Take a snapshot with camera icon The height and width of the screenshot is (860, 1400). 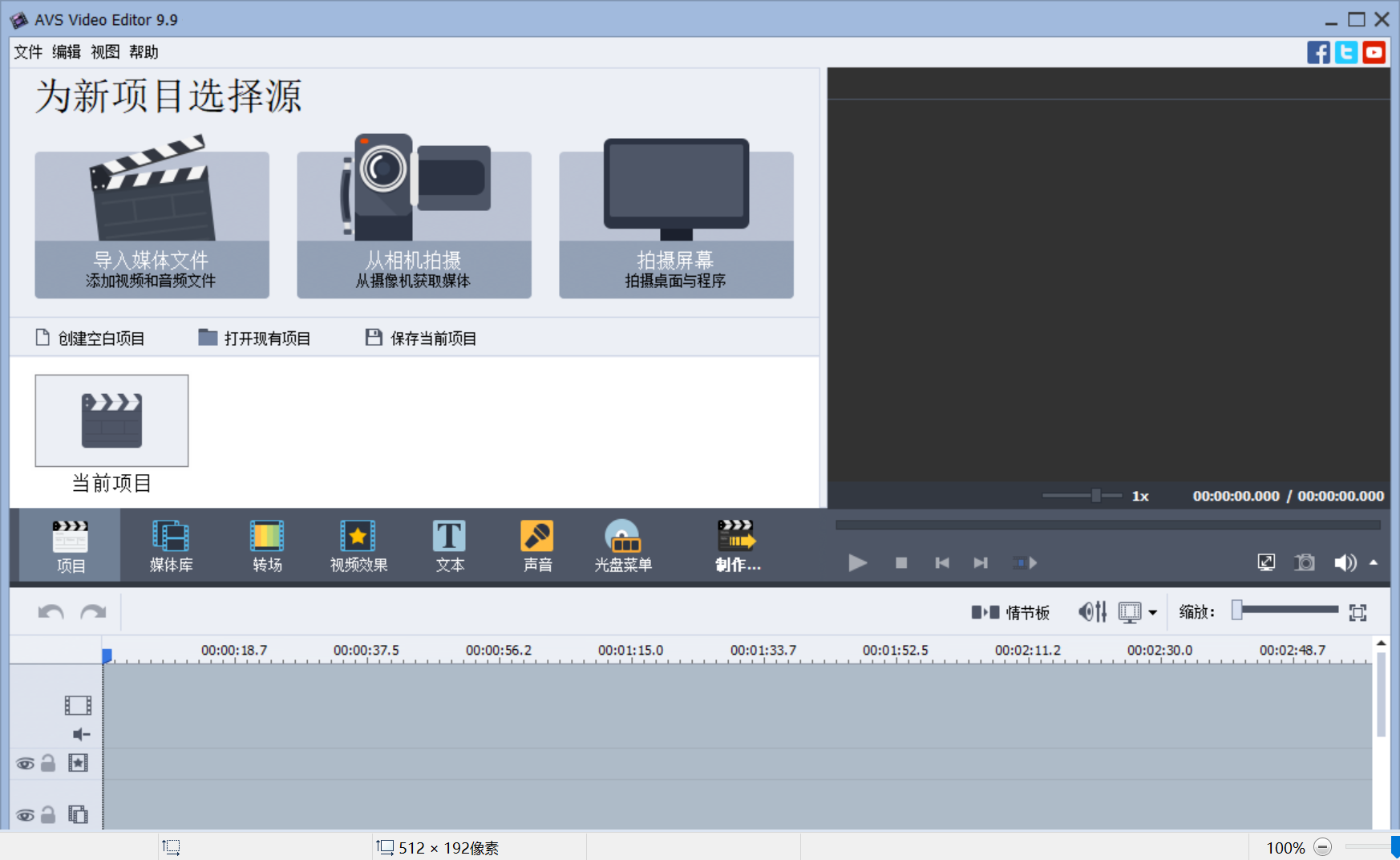pos(1305,563)
